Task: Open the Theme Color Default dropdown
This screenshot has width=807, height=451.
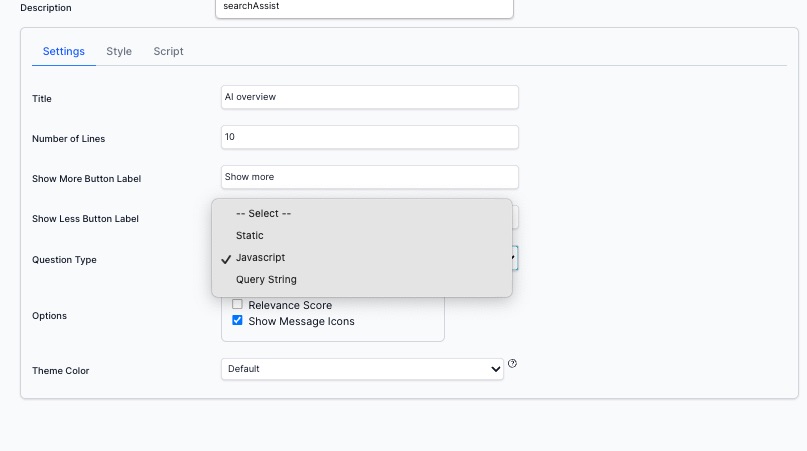Action: tap(361, 369)
